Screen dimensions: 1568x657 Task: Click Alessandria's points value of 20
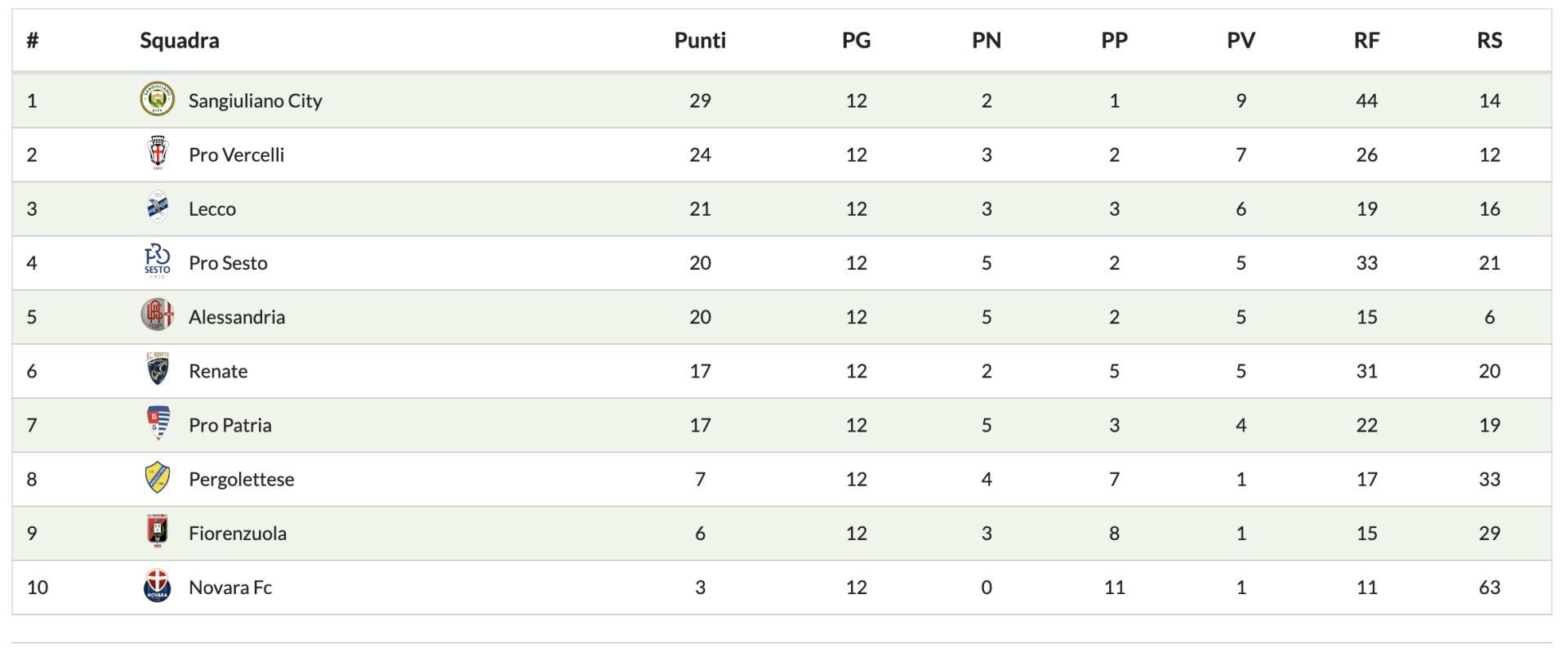699,317
